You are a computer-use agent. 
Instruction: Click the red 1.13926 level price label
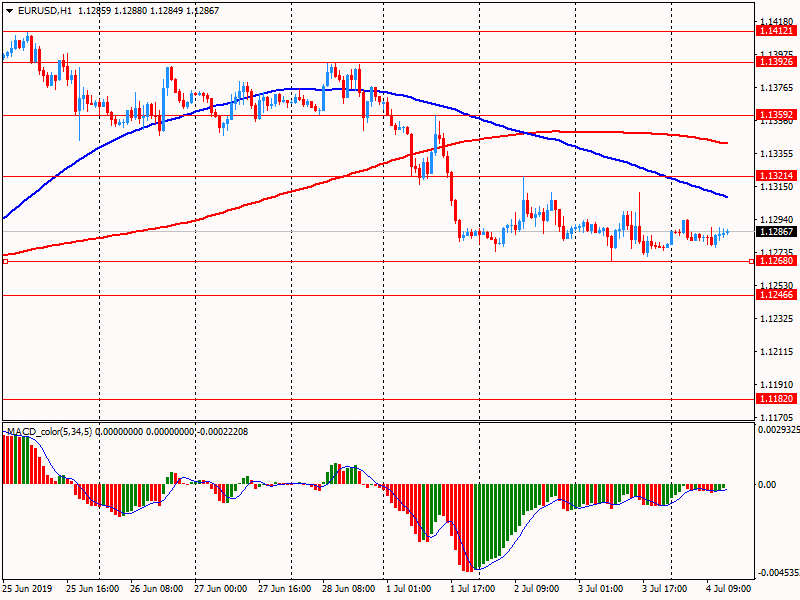(776, 62)
